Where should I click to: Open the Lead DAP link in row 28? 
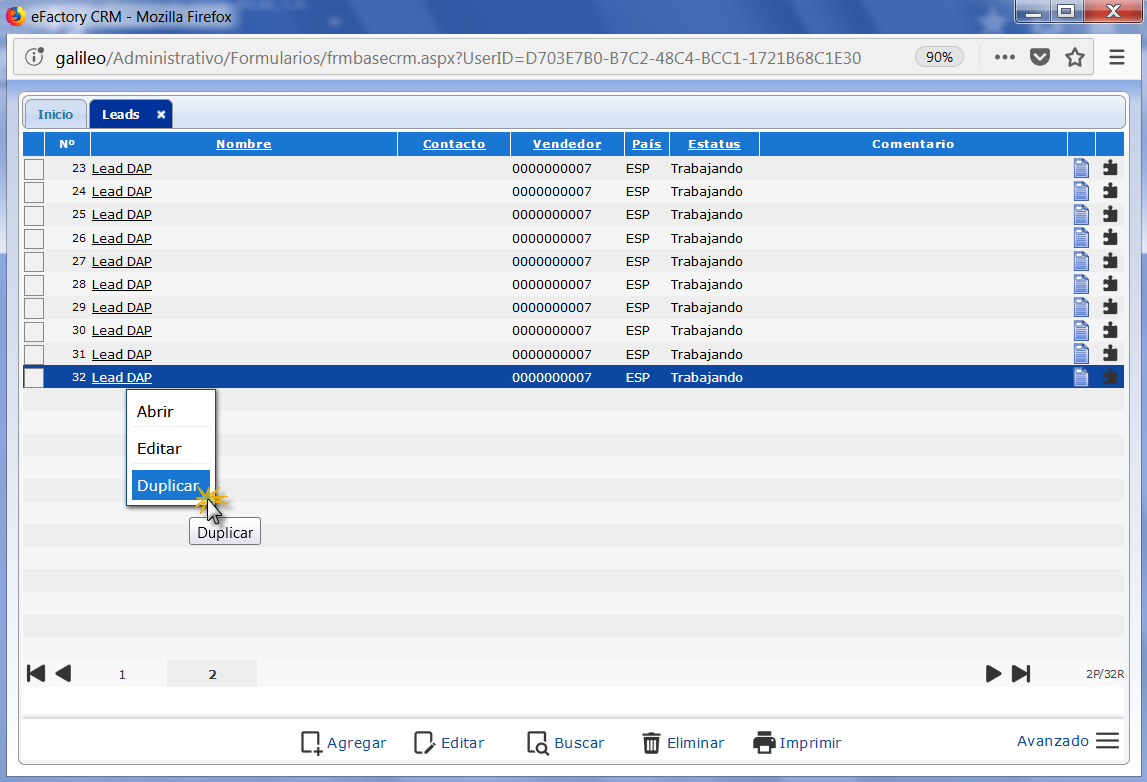click(x=121, y=285)
